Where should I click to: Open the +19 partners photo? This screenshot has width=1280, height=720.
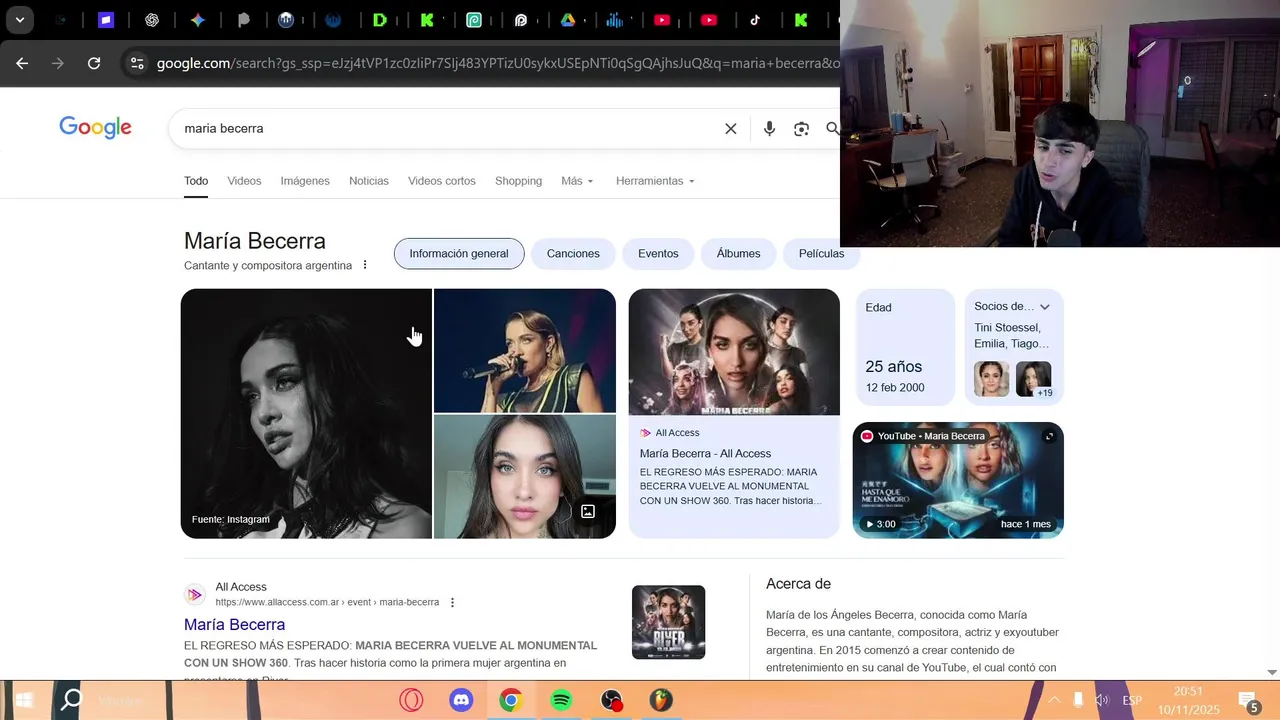tap(1034, 379)
